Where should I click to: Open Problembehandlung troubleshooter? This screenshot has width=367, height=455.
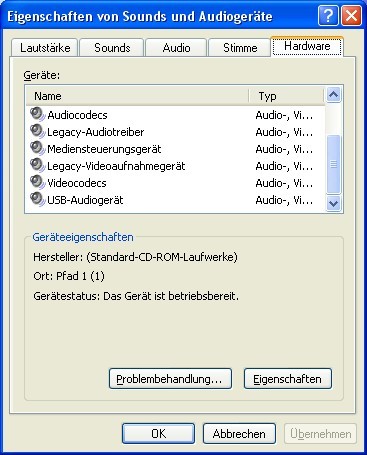tap(170, 379)
